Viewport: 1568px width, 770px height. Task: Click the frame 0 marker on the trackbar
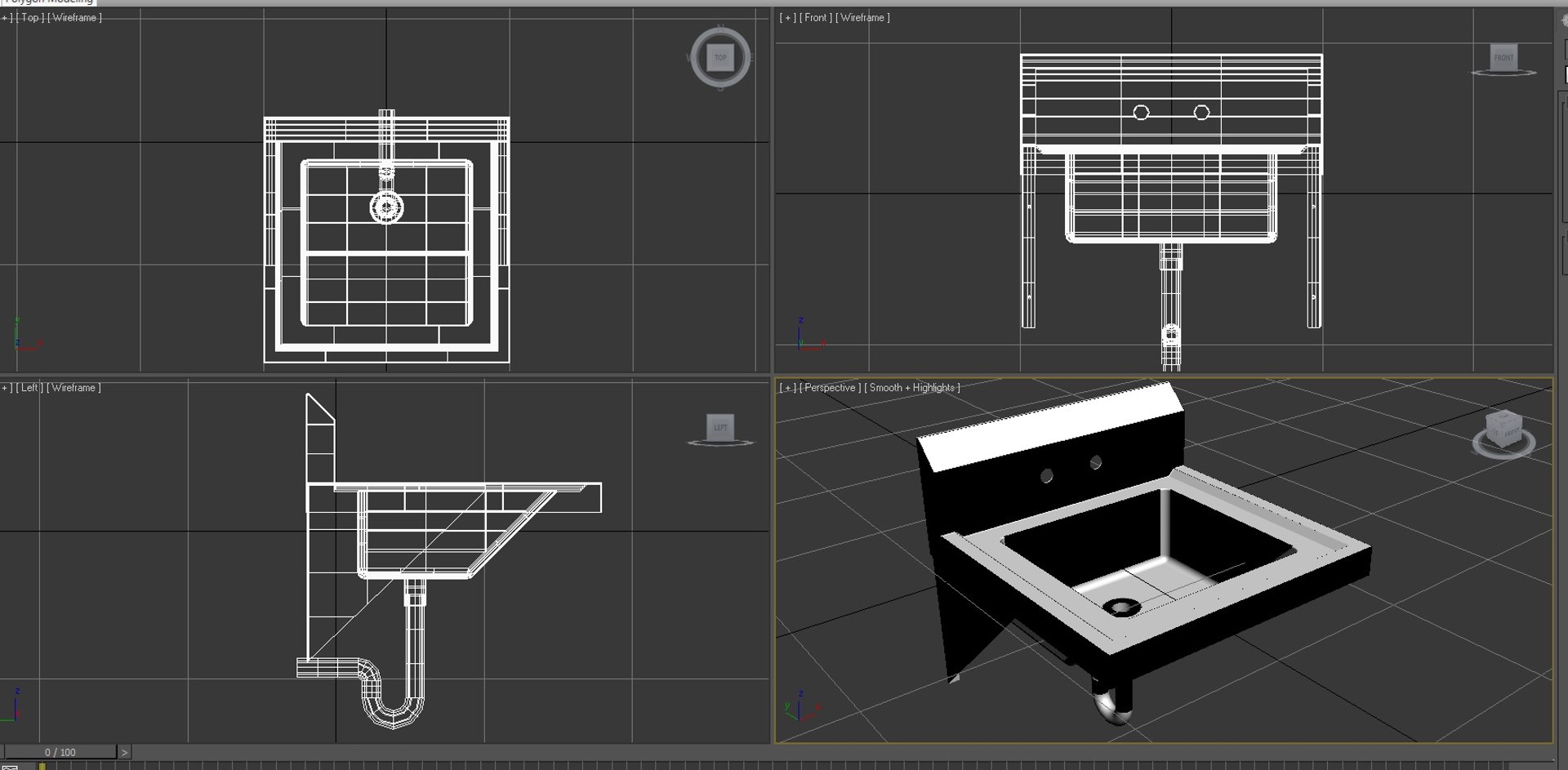tap(42, 766)
